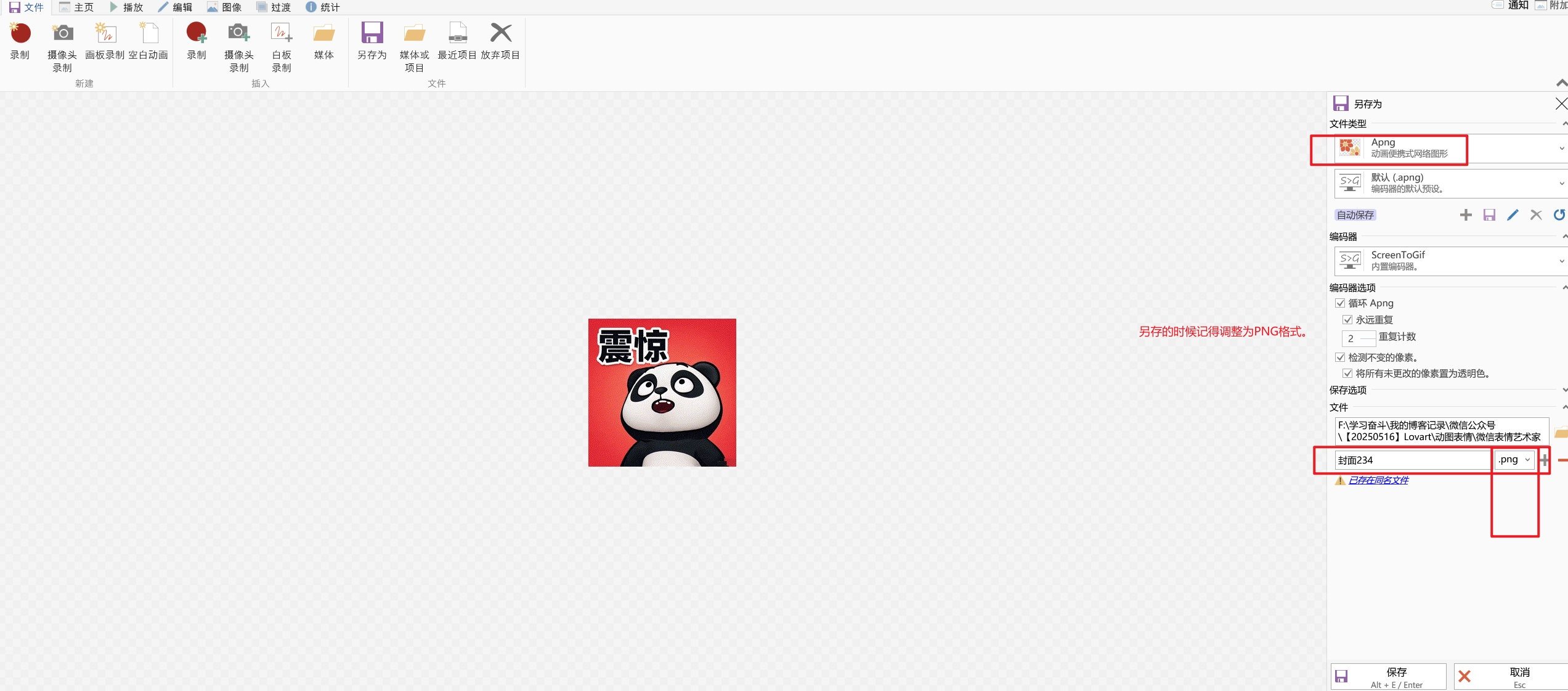1568x691 pixels.
Task: Reset preset with refresh icon
Action: coord(1559,215)
